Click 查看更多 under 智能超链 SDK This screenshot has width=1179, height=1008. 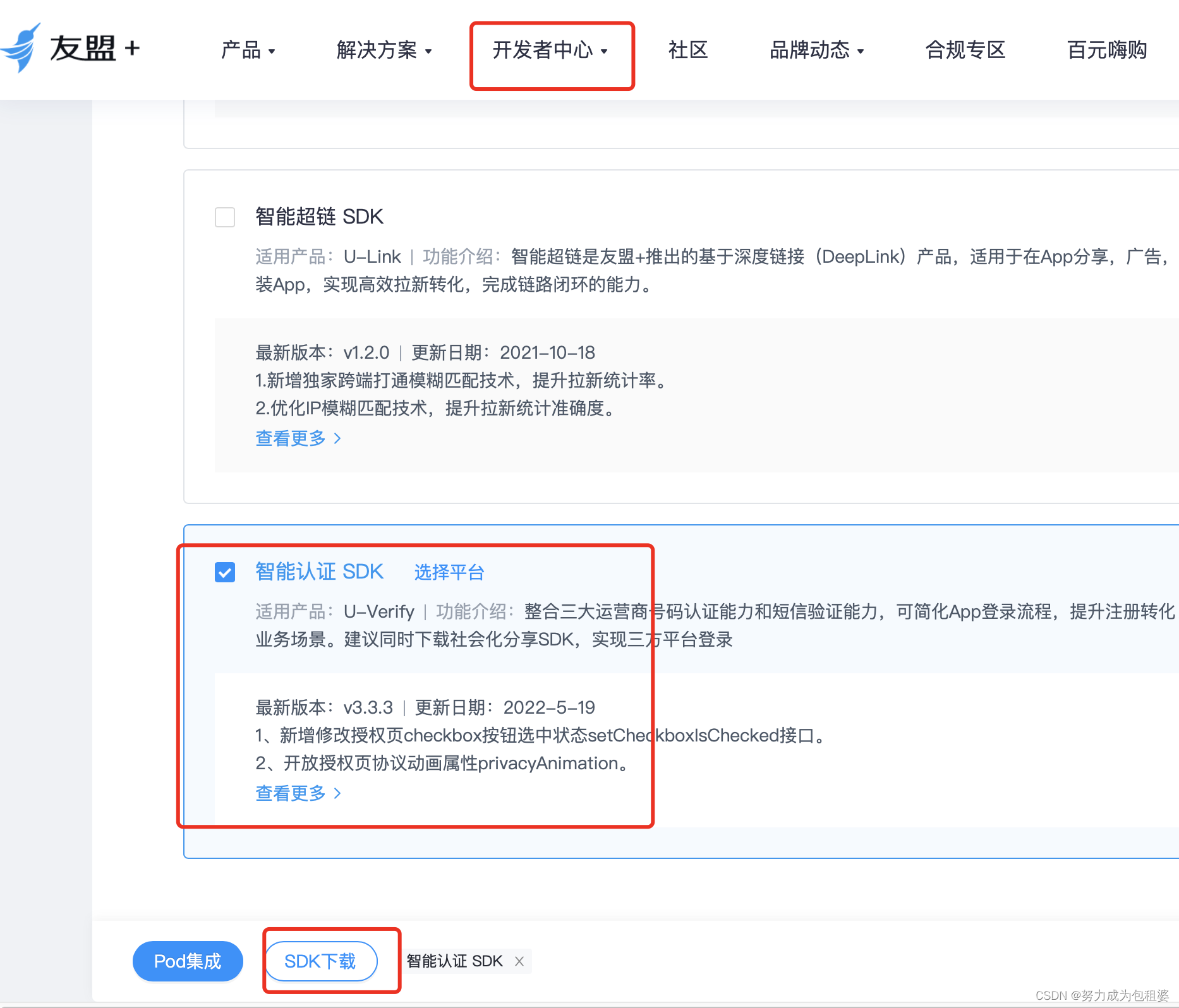291,438
